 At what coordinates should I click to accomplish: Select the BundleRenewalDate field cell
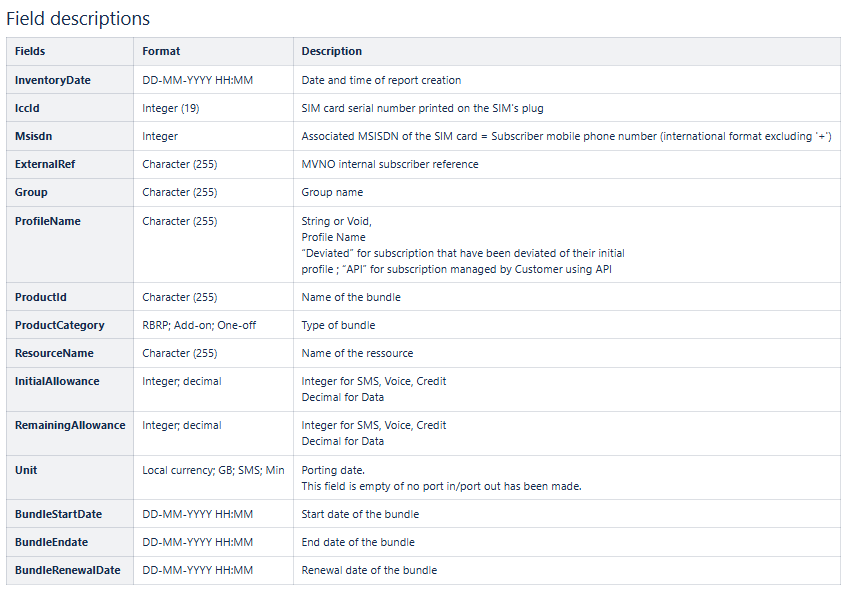point(70,570)
